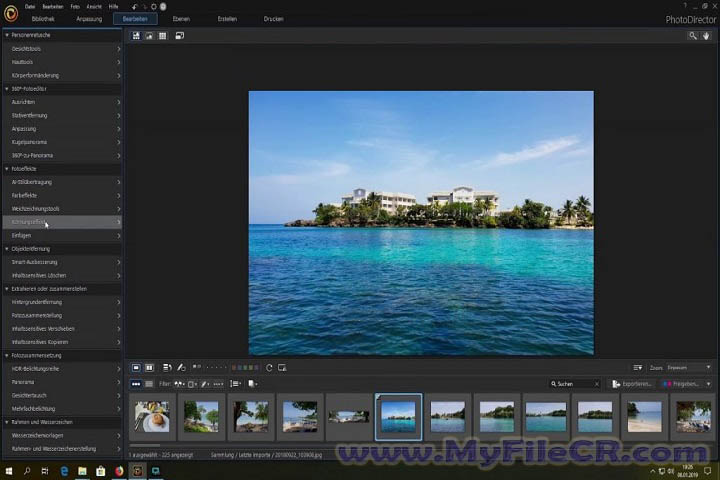Open the Einfügen tool entry
The image size is (720, 480).
(62, 235)
